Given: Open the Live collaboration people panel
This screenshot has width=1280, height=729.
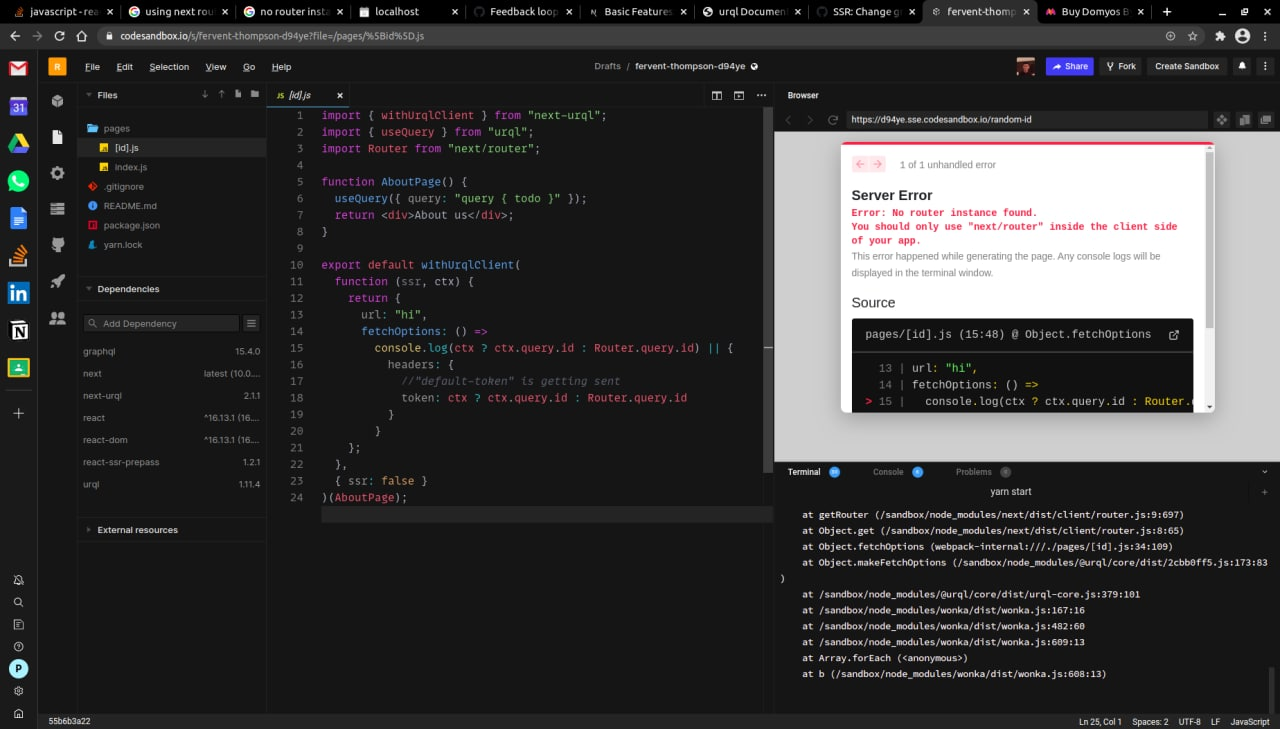Looking at the screenshot, I should pos(58,318).
